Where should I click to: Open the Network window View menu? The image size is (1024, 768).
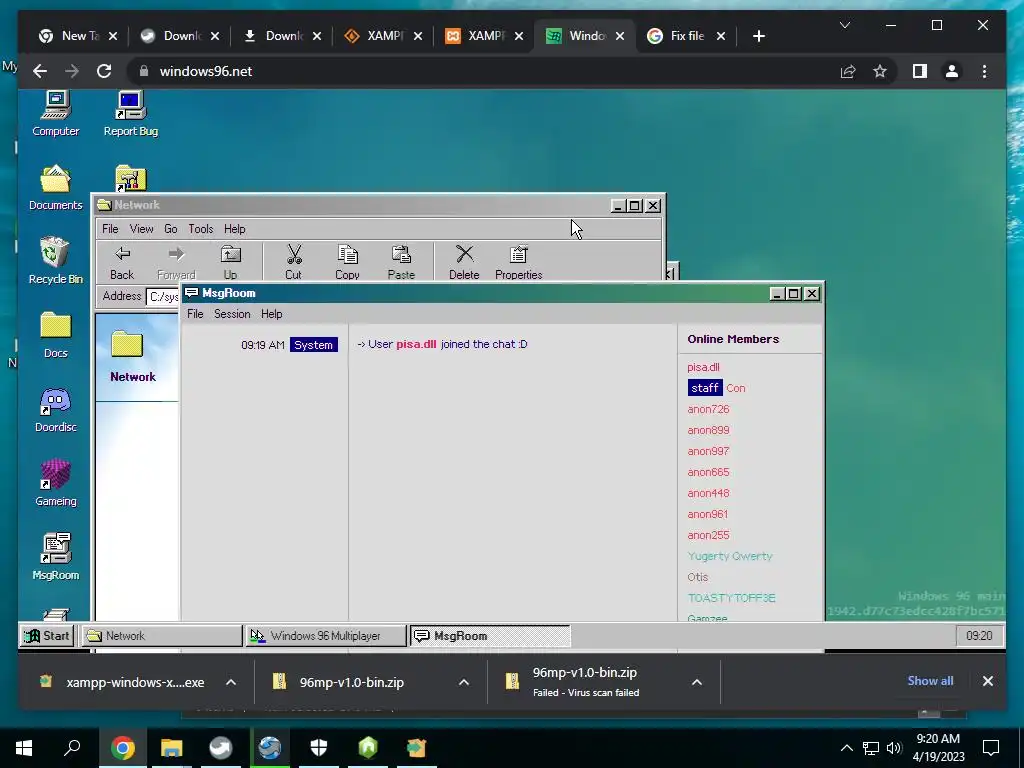pyautogui.click(x=141, y=229)
